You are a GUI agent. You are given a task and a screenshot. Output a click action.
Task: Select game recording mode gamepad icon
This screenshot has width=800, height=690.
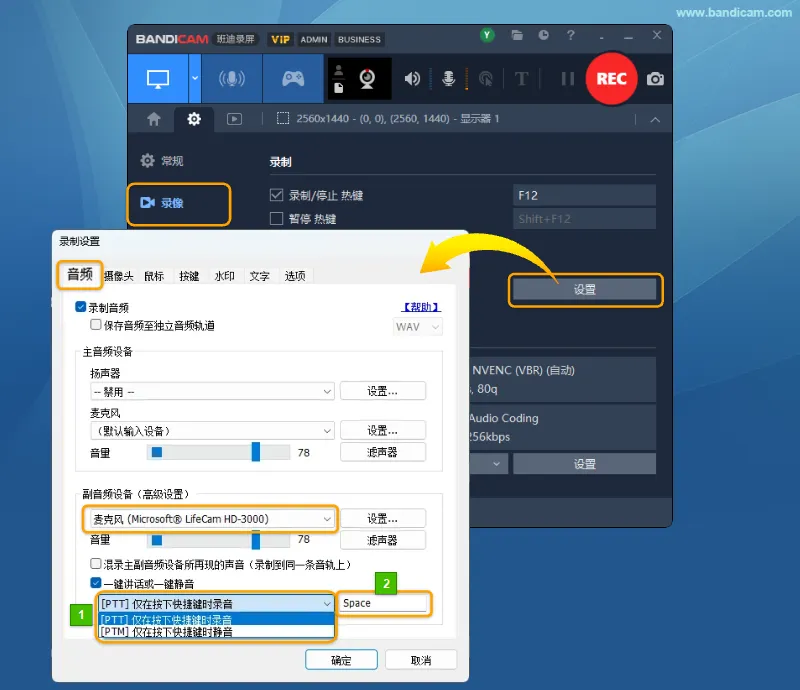pos(293,79)
